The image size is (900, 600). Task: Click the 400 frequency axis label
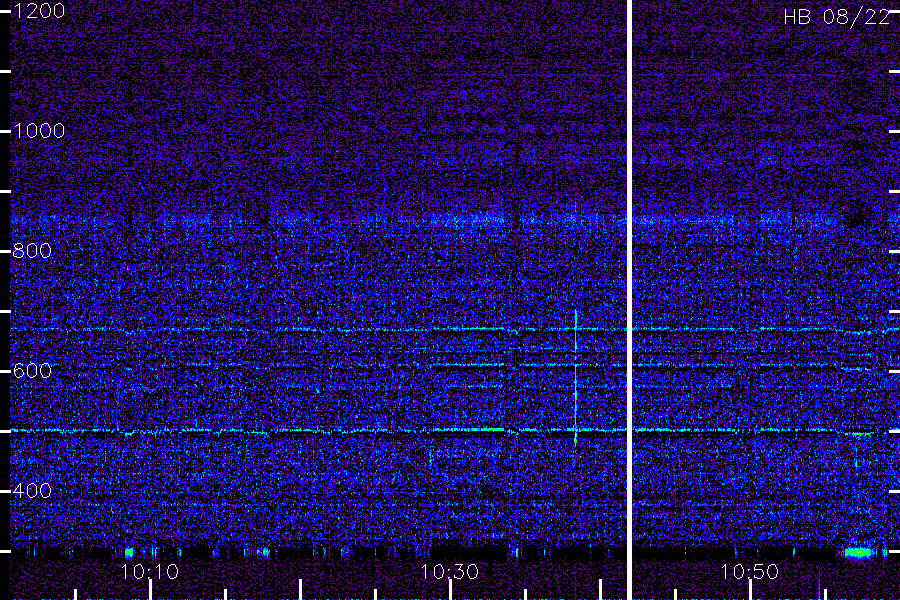click(x=32, y=491)
